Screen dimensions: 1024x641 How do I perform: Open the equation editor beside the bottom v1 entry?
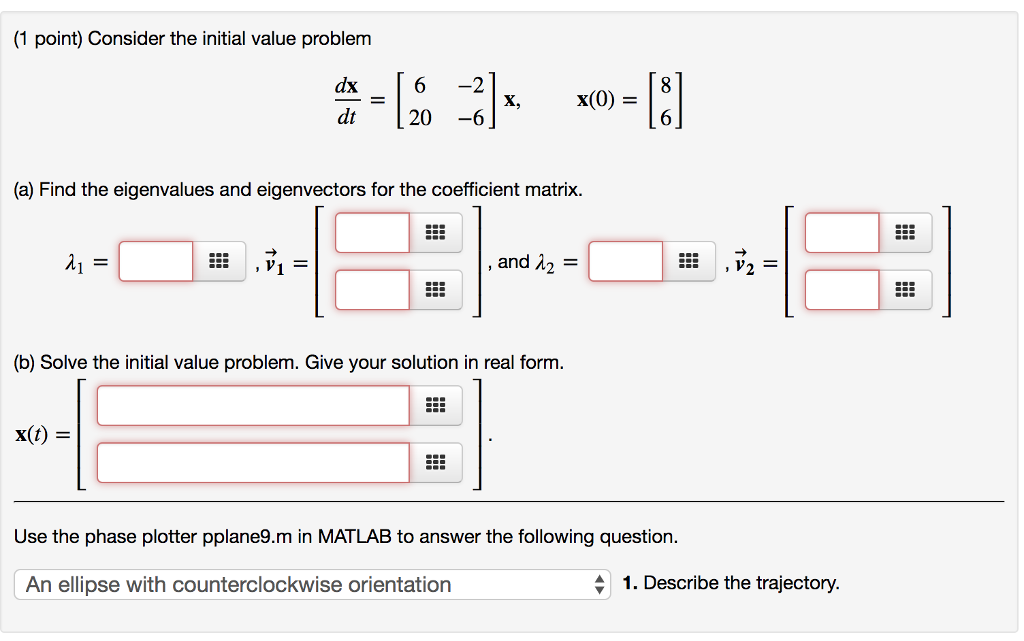(436, 290)
